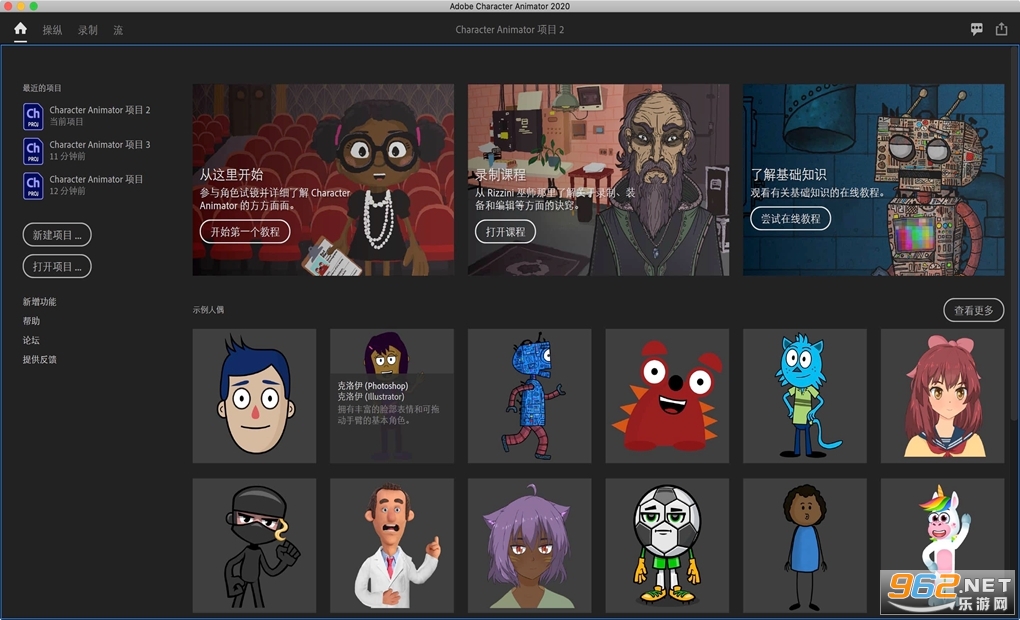Open the 帮助 link
1020x620 pixels.
31,321
